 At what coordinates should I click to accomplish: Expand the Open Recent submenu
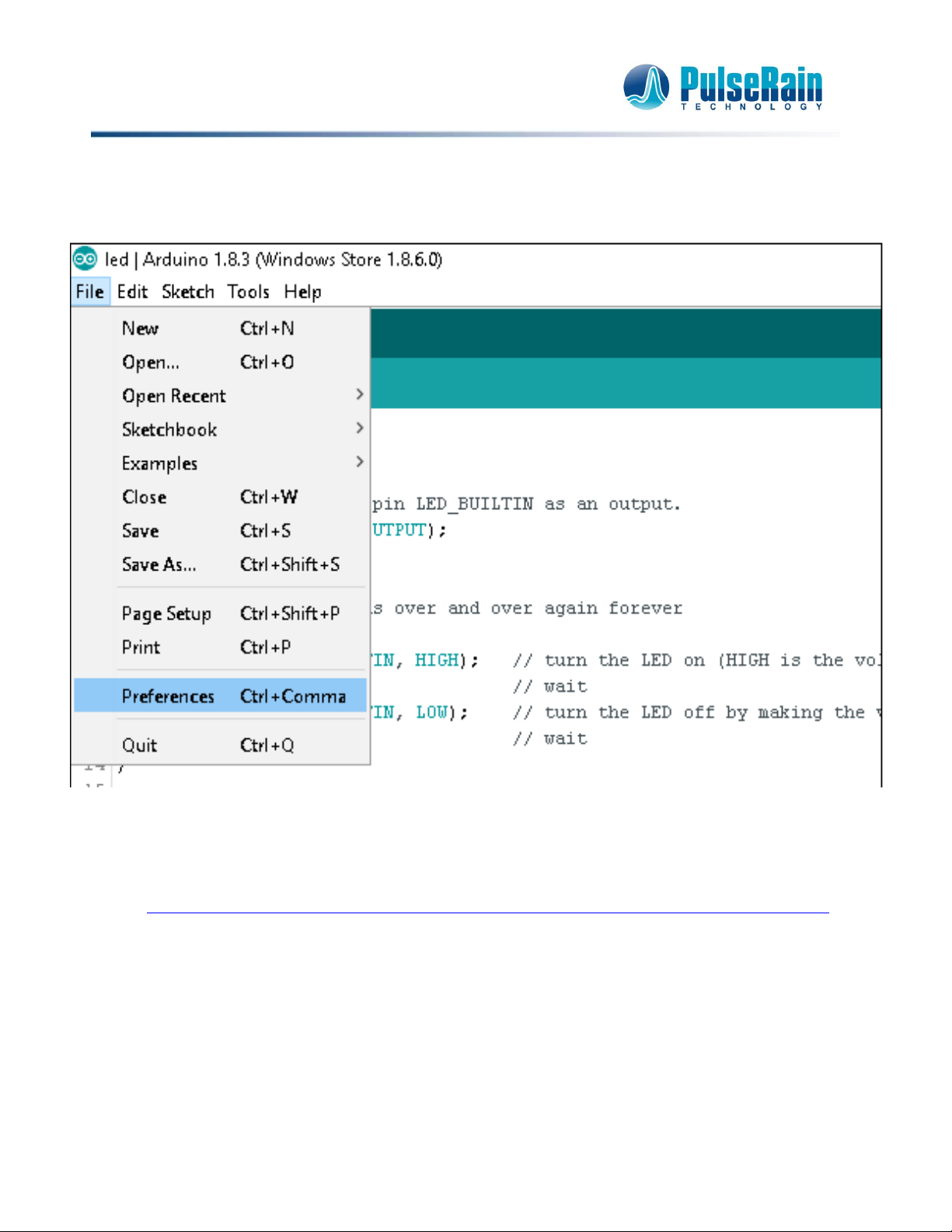point(174,396)
